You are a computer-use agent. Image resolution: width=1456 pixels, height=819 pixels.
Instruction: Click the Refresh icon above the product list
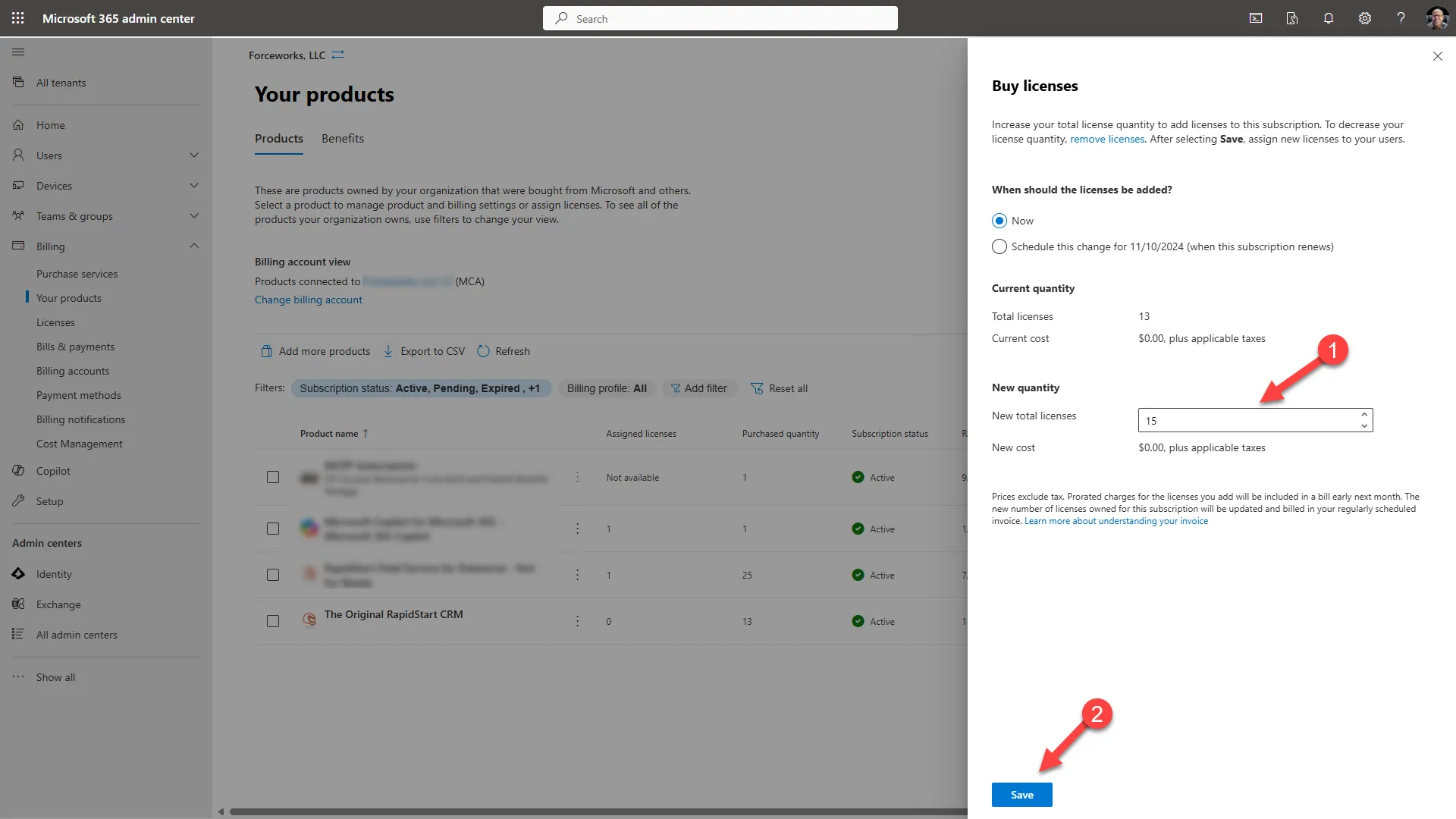(484, 350)
